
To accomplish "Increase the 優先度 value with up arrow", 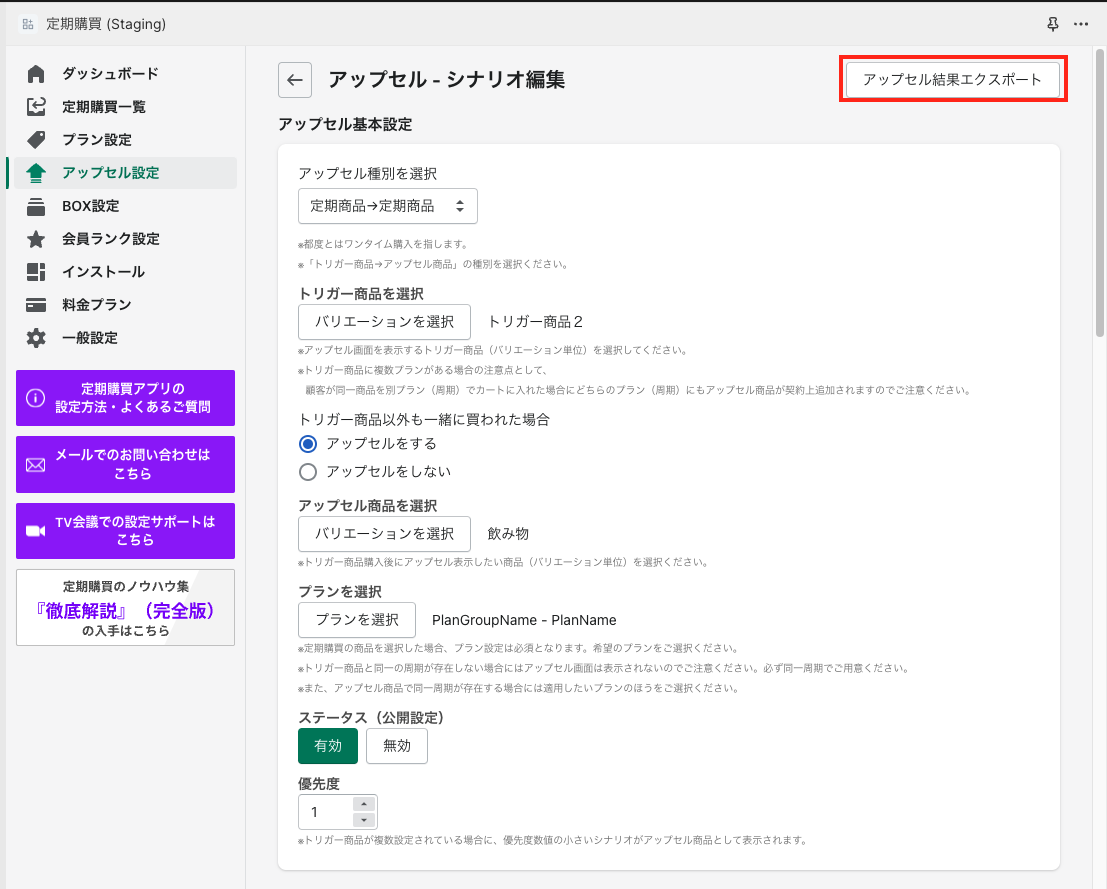I will (x=364, y=804).
